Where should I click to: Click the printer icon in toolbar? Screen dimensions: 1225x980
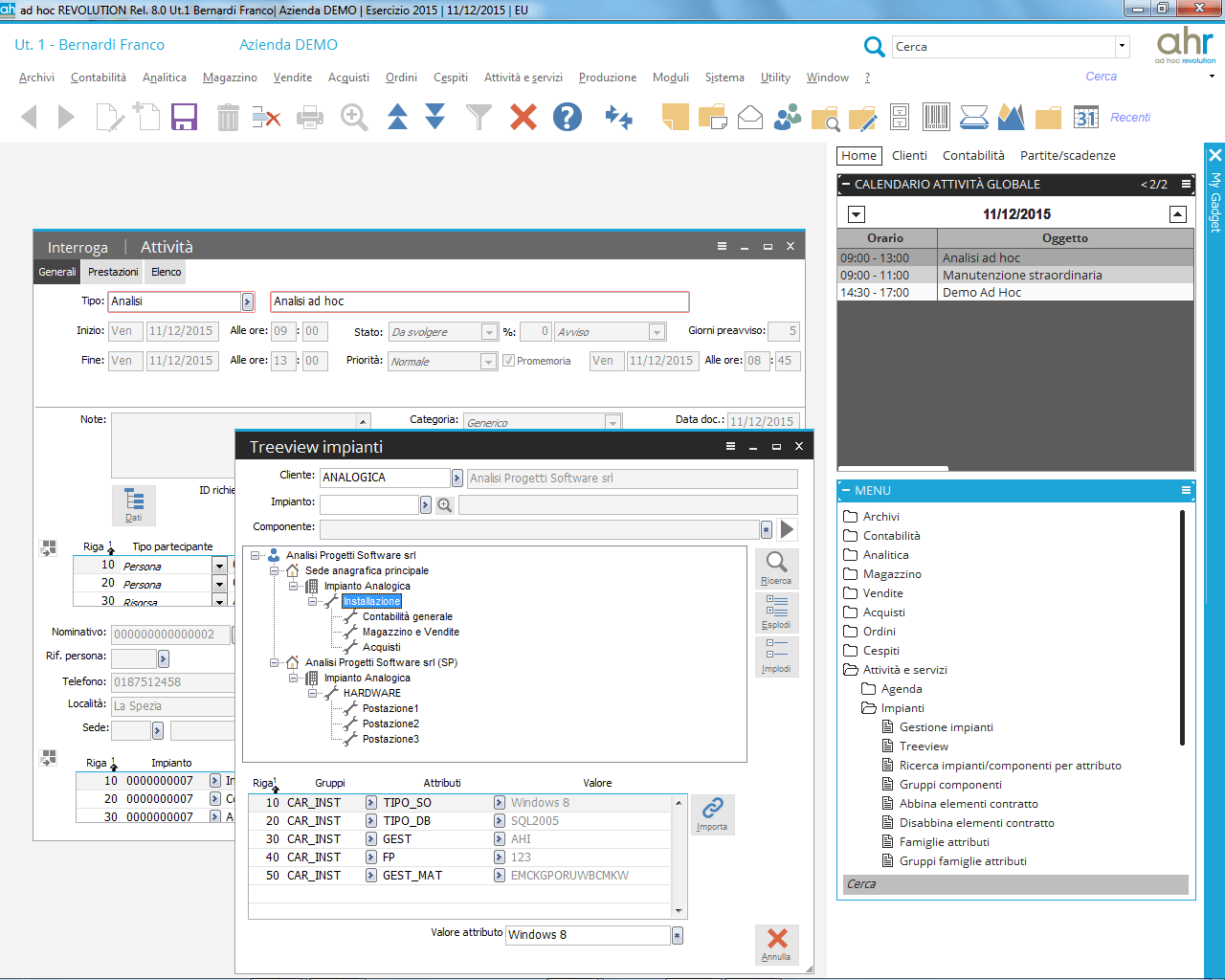[x=310, y=118]
